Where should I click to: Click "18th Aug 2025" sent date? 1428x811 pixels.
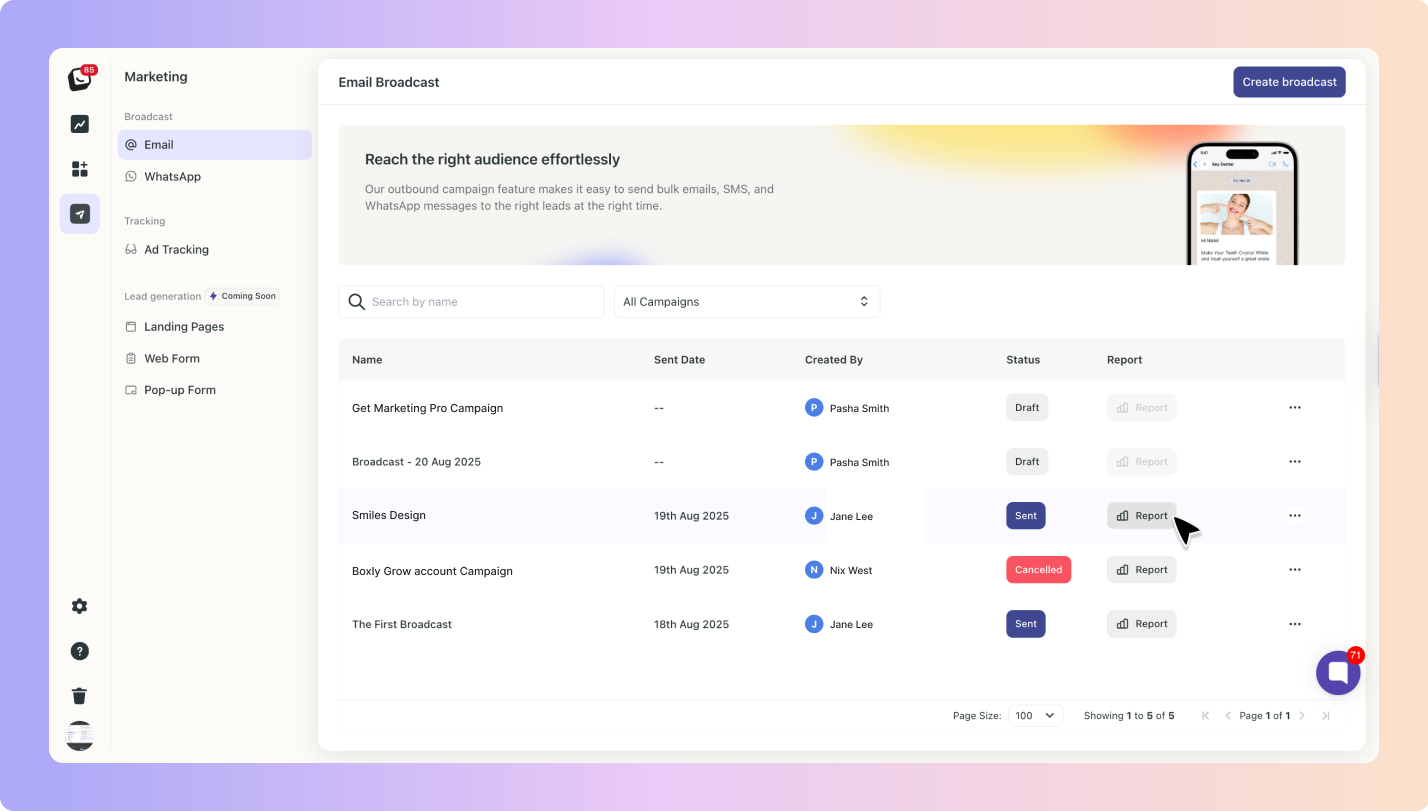click(x=691, y=624)
